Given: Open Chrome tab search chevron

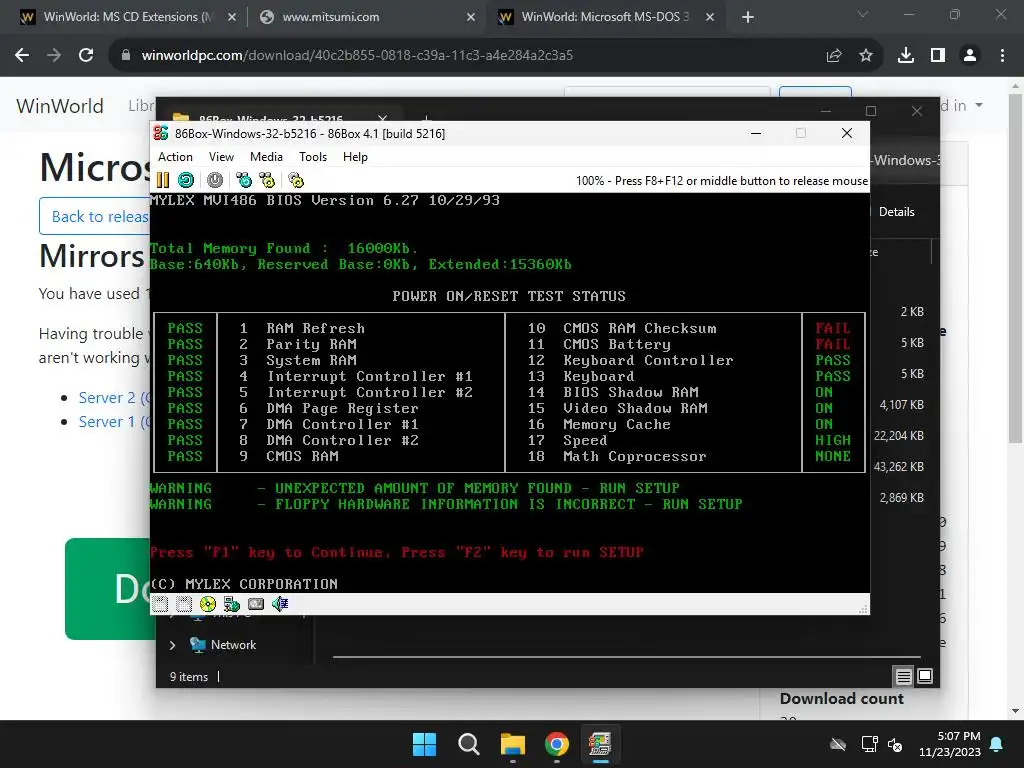Looking at the screenshot, I should pos(863,14).
